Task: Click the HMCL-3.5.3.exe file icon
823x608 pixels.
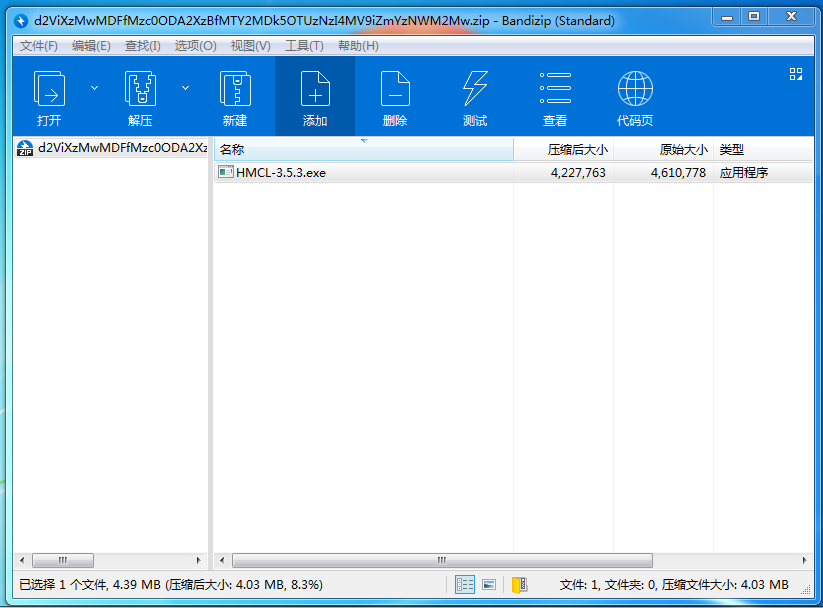Action: click(x=226, y=172)
